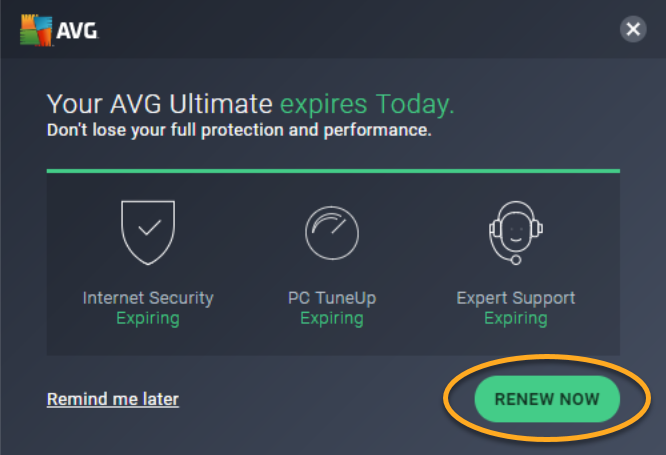Select the Expert Support label

pos(516,298)
